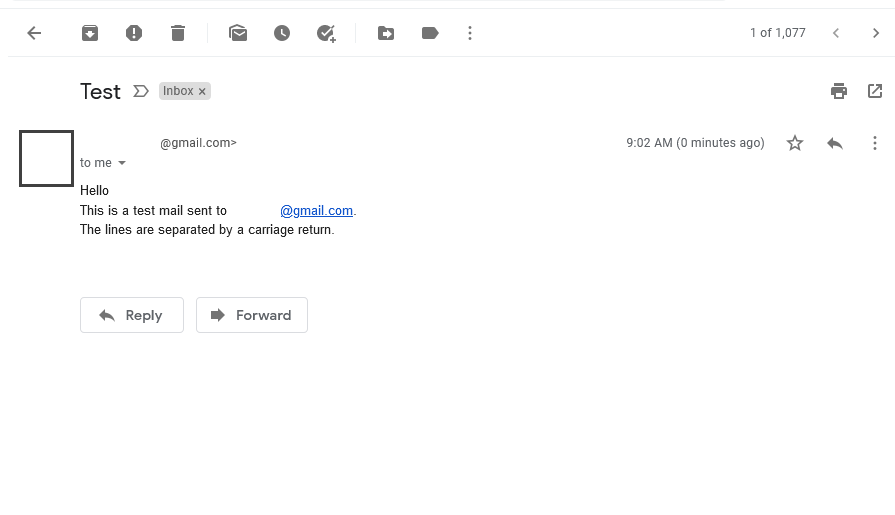The width and height of the screenshot is (895, 515).
Task: Expand the 'to me' recipient details
Action: coord(122,163)
